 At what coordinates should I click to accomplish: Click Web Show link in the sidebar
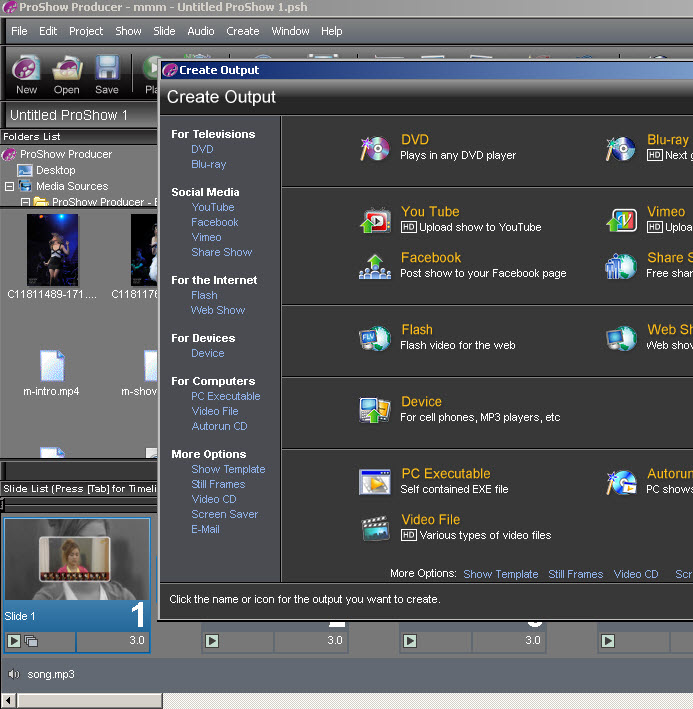tap(218, 310)
